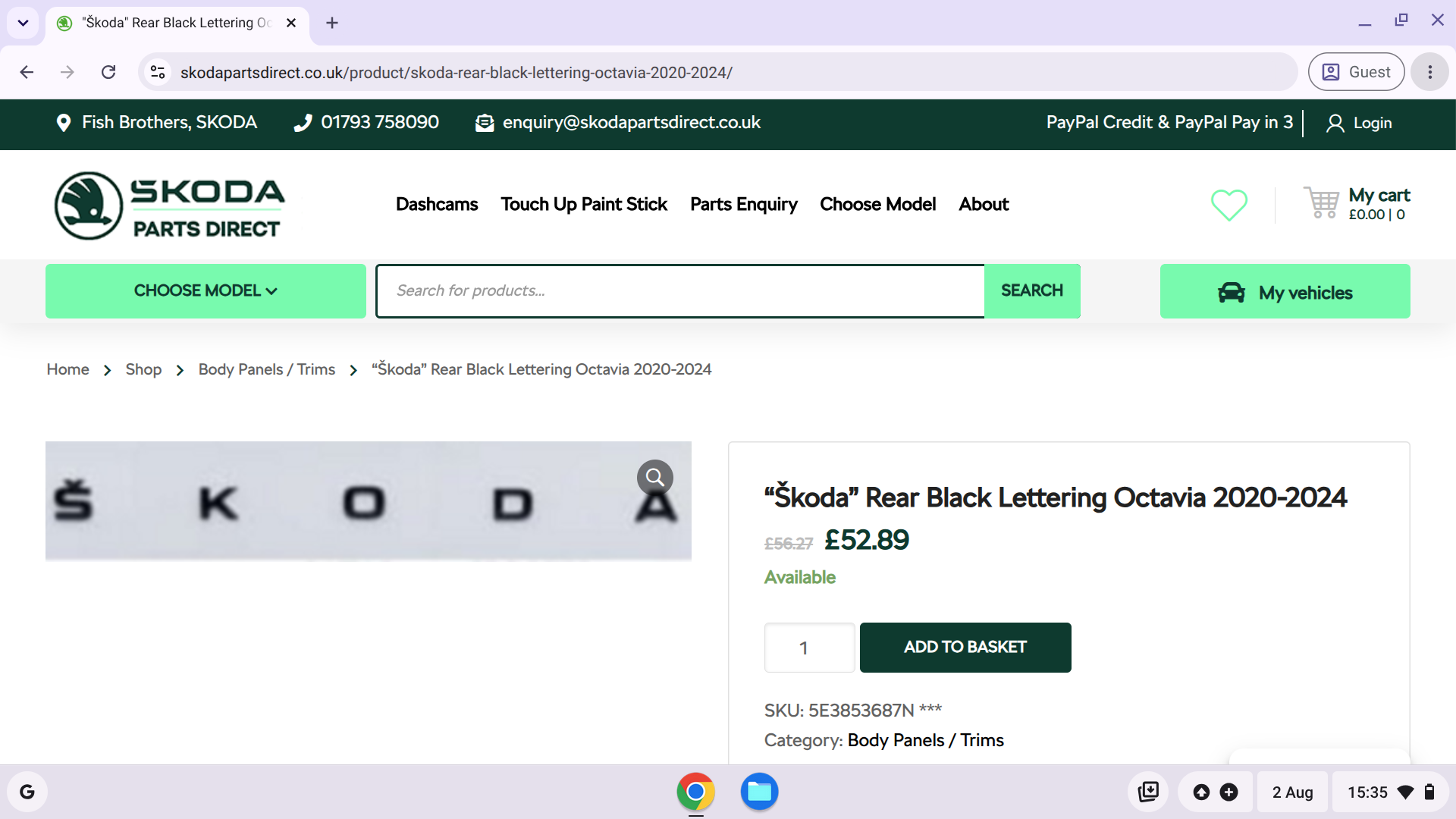Screen dimensions: 1456x819
Task: Open the tab search dropdown arrow
Action: 23,23
